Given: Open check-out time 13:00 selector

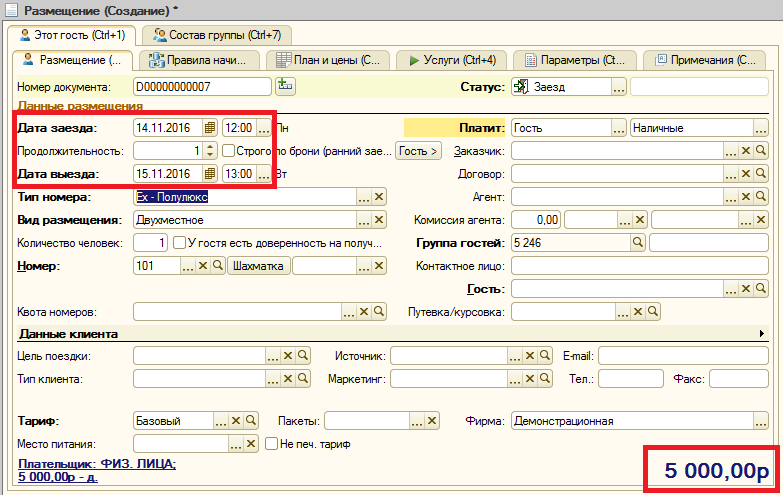Looking at the screenshot, I should pyautogui.click(x=264, y=174).
